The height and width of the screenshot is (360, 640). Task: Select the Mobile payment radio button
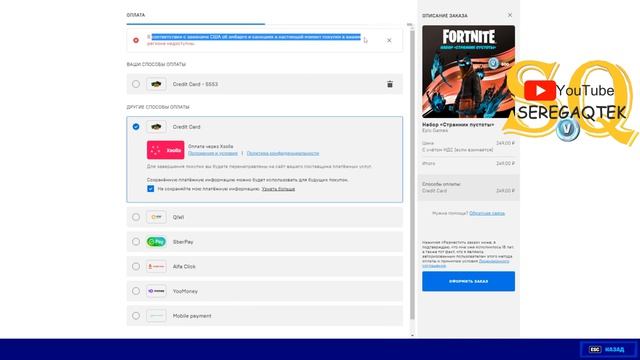(136, 316)
